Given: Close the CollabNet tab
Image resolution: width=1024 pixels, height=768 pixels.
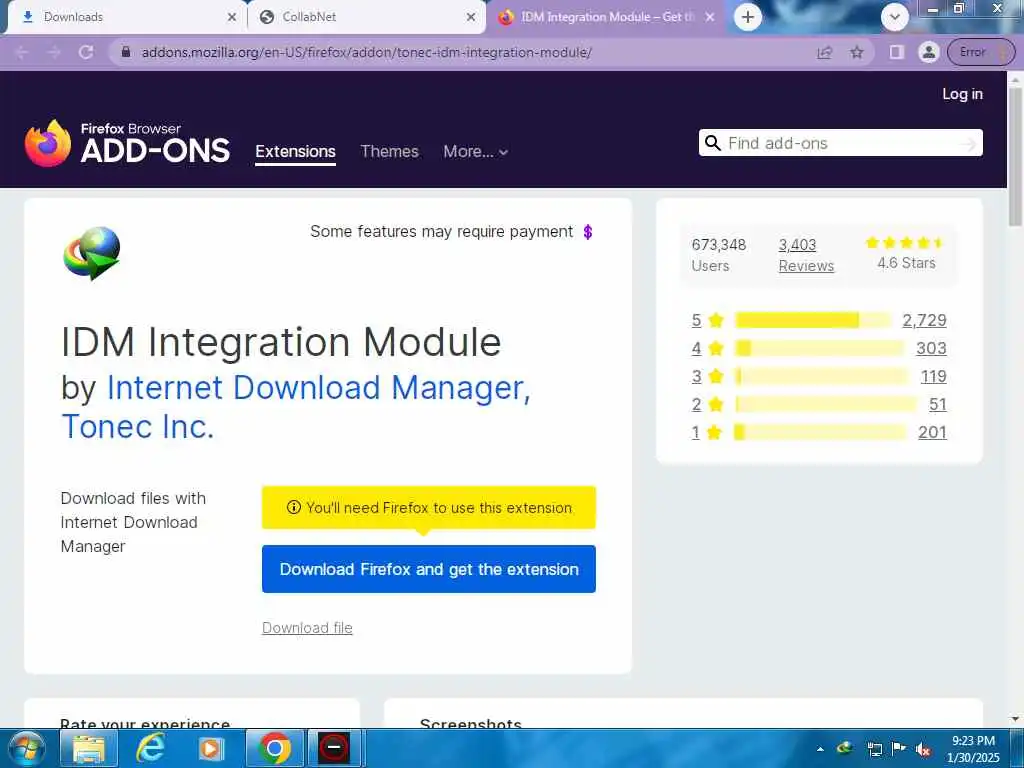Looking at the screenshot, I should [471, 17].
